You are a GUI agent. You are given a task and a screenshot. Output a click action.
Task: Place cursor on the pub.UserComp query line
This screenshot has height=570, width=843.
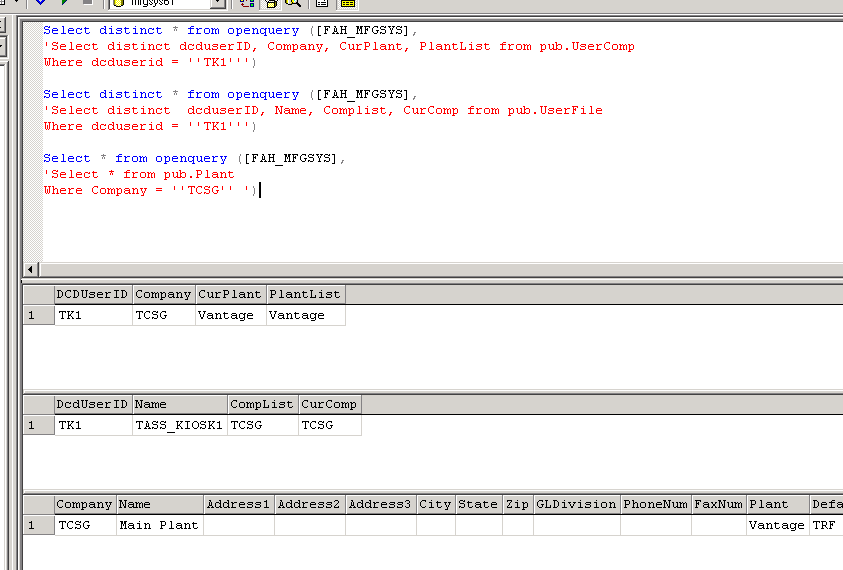tap(339, 46)
